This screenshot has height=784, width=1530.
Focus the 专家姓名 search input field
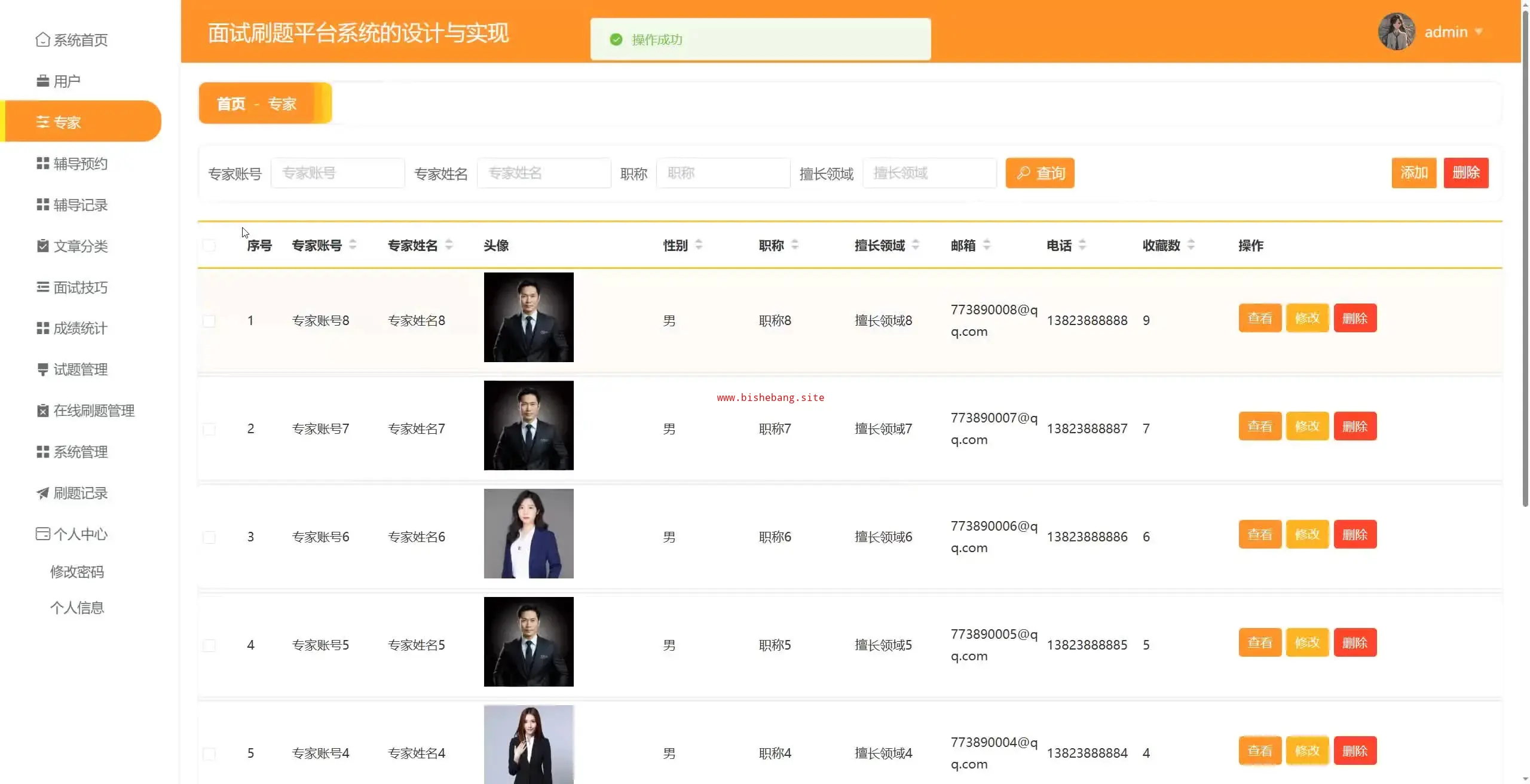click(543, 173)
